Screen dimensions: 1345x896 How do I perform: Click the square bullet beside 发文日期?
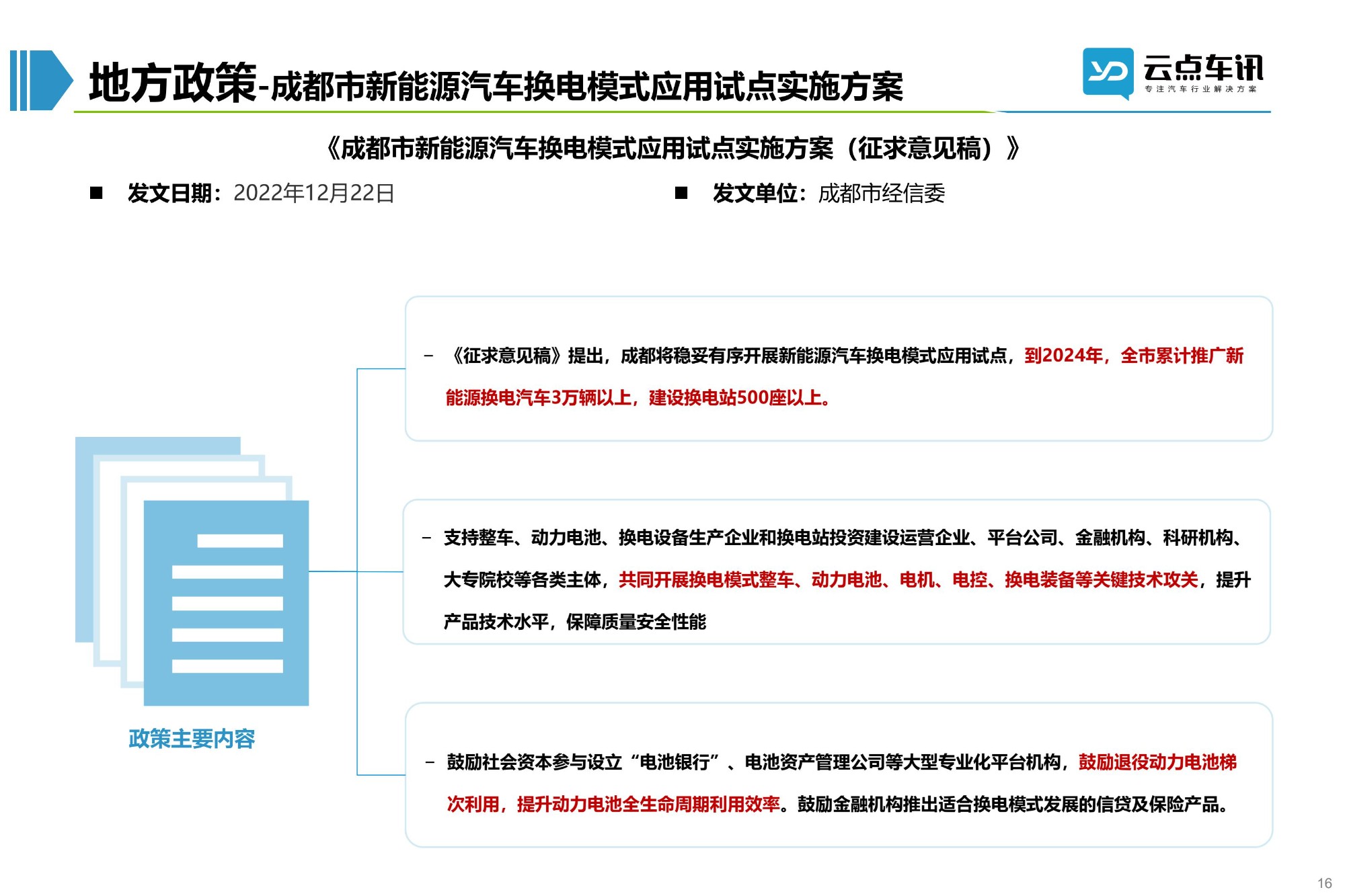tap(96, 194)
